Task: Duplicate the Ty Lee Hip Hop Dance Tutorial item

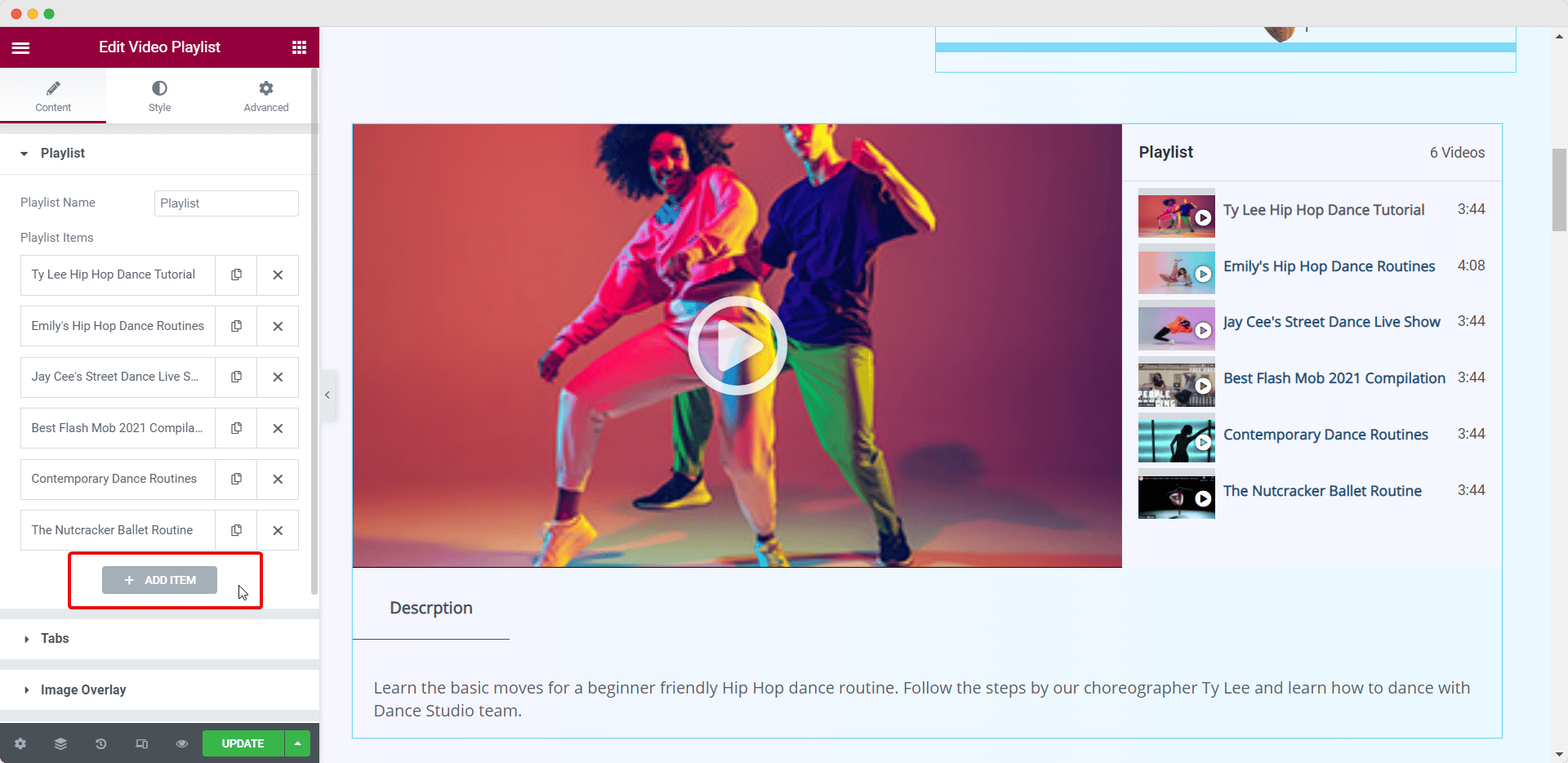Action: 235,275
